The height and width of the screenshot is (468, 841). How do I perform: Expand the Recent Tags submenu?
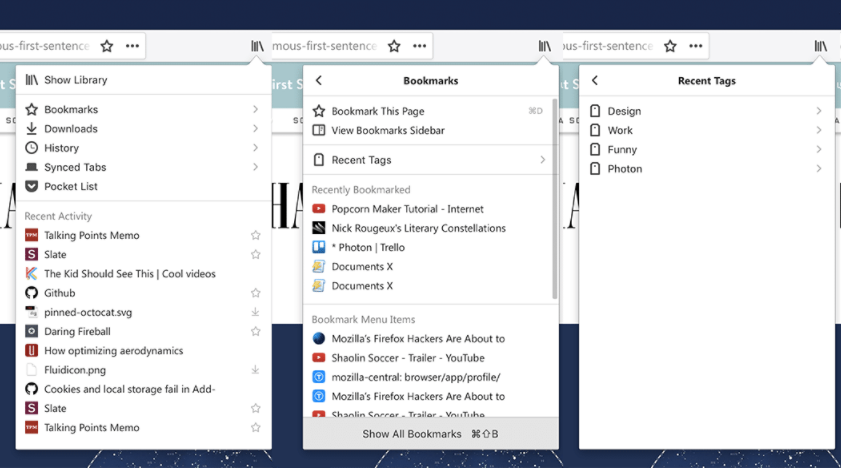point(428,160)
